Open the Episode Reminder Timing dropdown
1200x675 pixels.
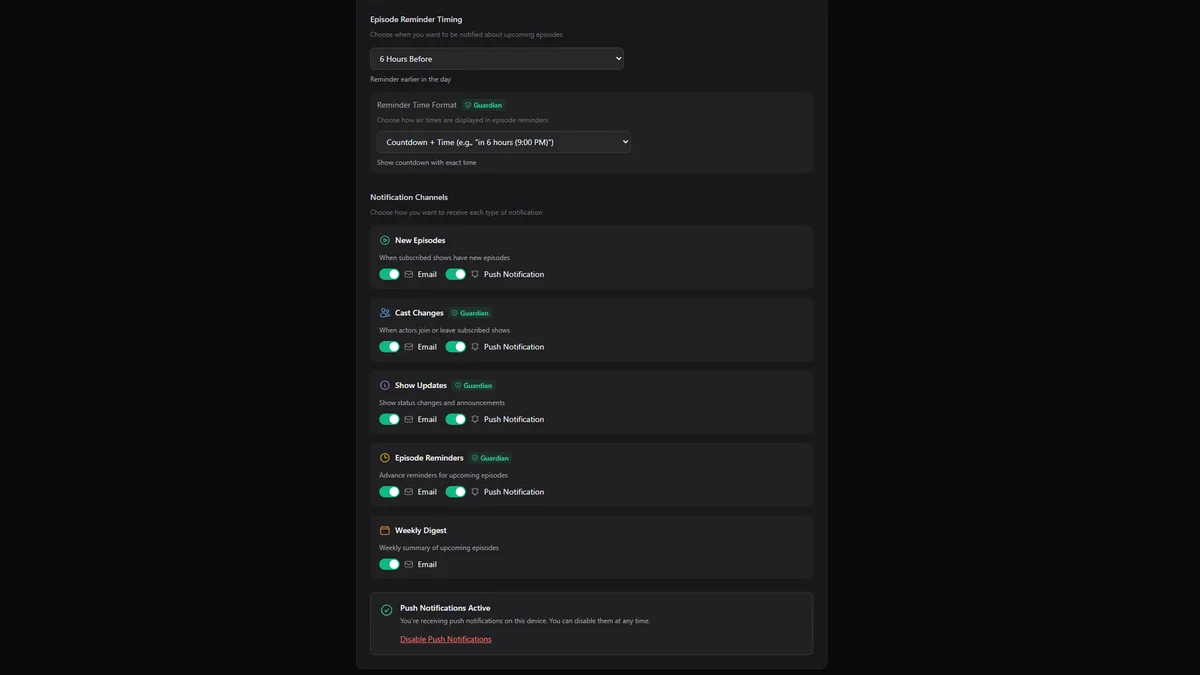click(496, 58)
